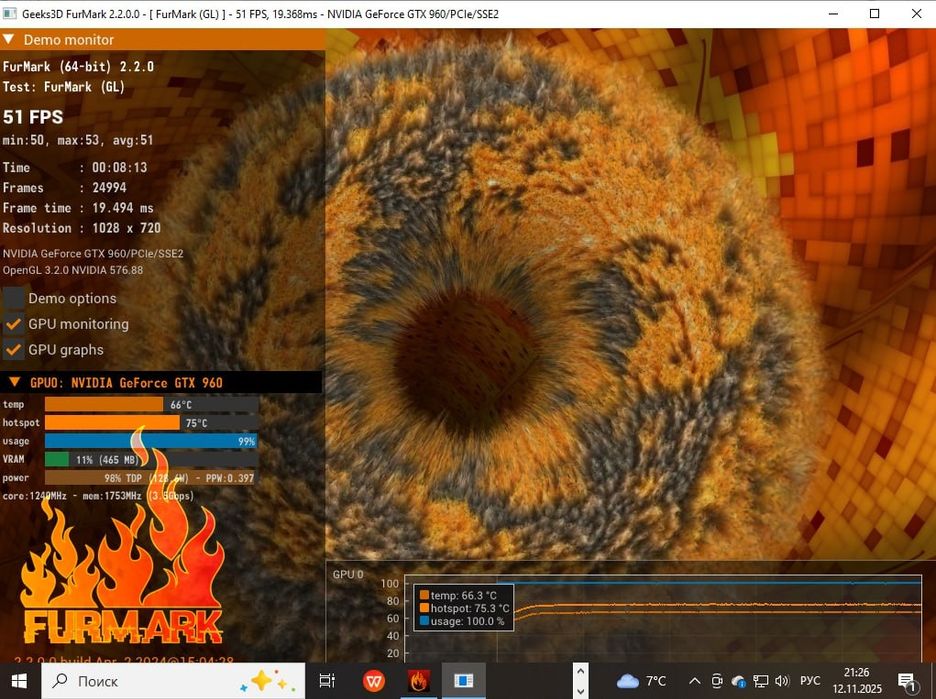Click the OpenGL 3.2.0 NVIDIA 576.88 line

pyautogui.click(x=73, y=270)
